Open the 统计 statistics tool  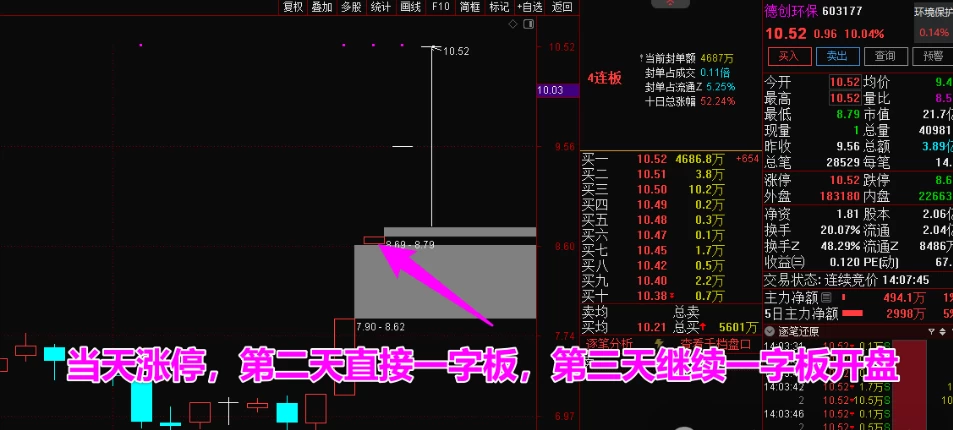tap(380, 7)
